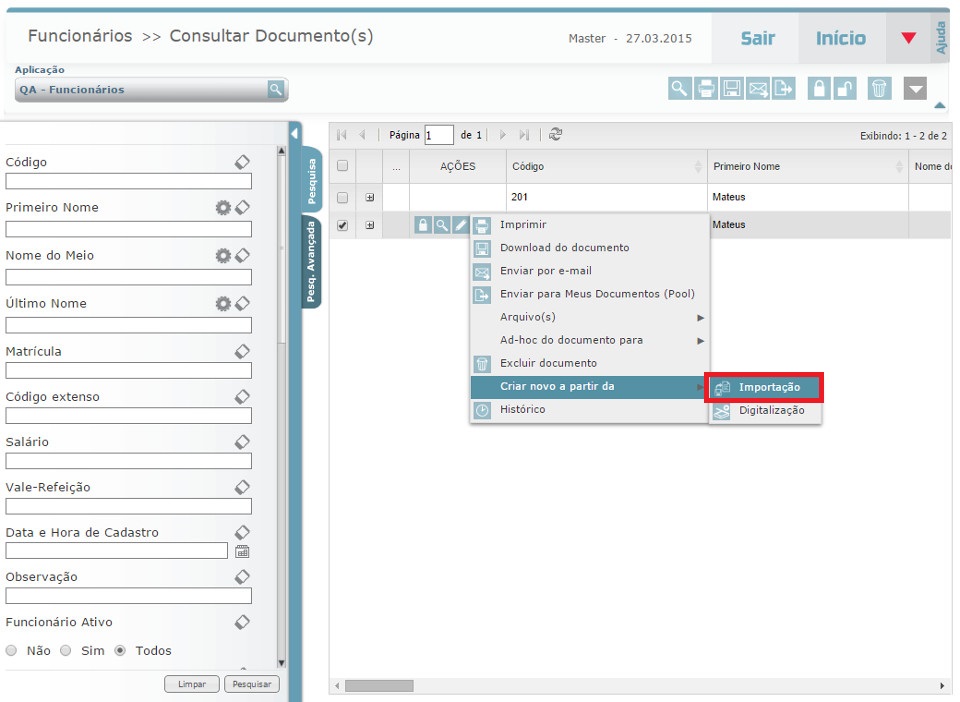Check the checkbox for row 201
The width and height of the screenshot is (960, 702).
[343, 198]
